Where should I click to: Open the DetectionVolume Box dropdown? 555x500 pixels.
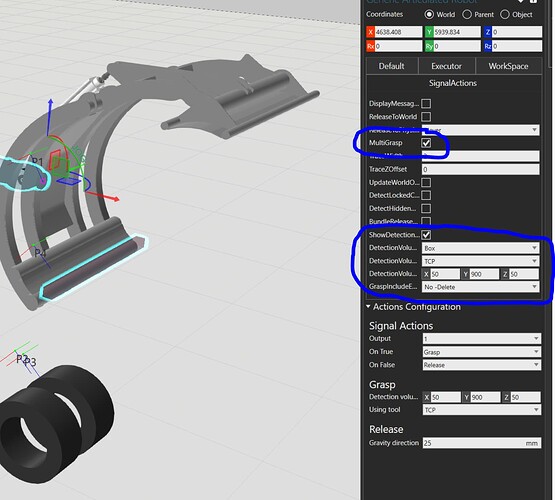click(480, 248)
